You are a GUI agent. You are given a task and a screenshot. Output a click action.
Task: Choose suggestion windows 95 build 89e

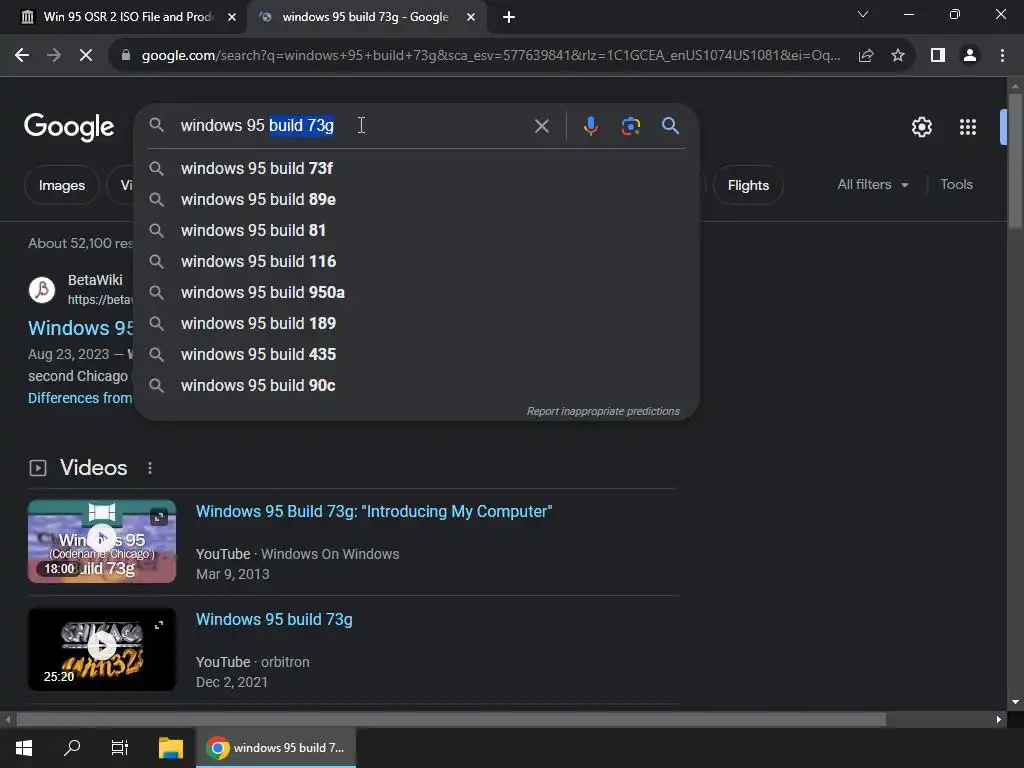(x=417, y=200)
